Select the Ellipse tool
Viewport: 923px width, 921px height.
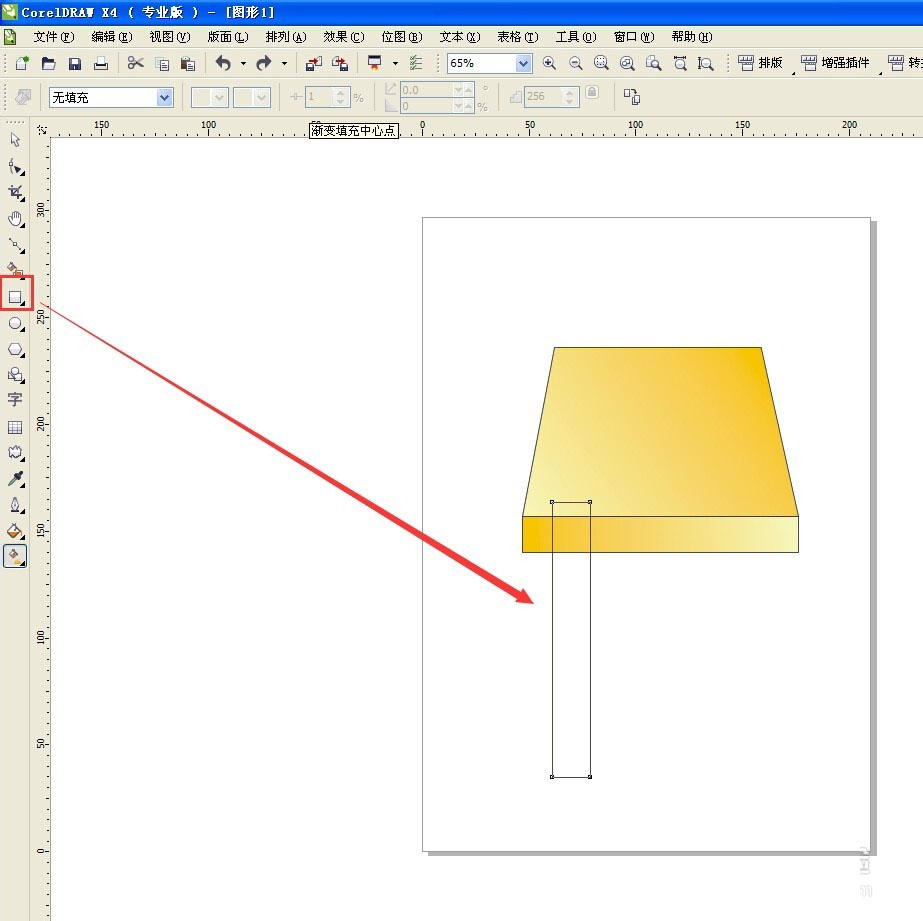pyautogui.click(x=15, y=323)
